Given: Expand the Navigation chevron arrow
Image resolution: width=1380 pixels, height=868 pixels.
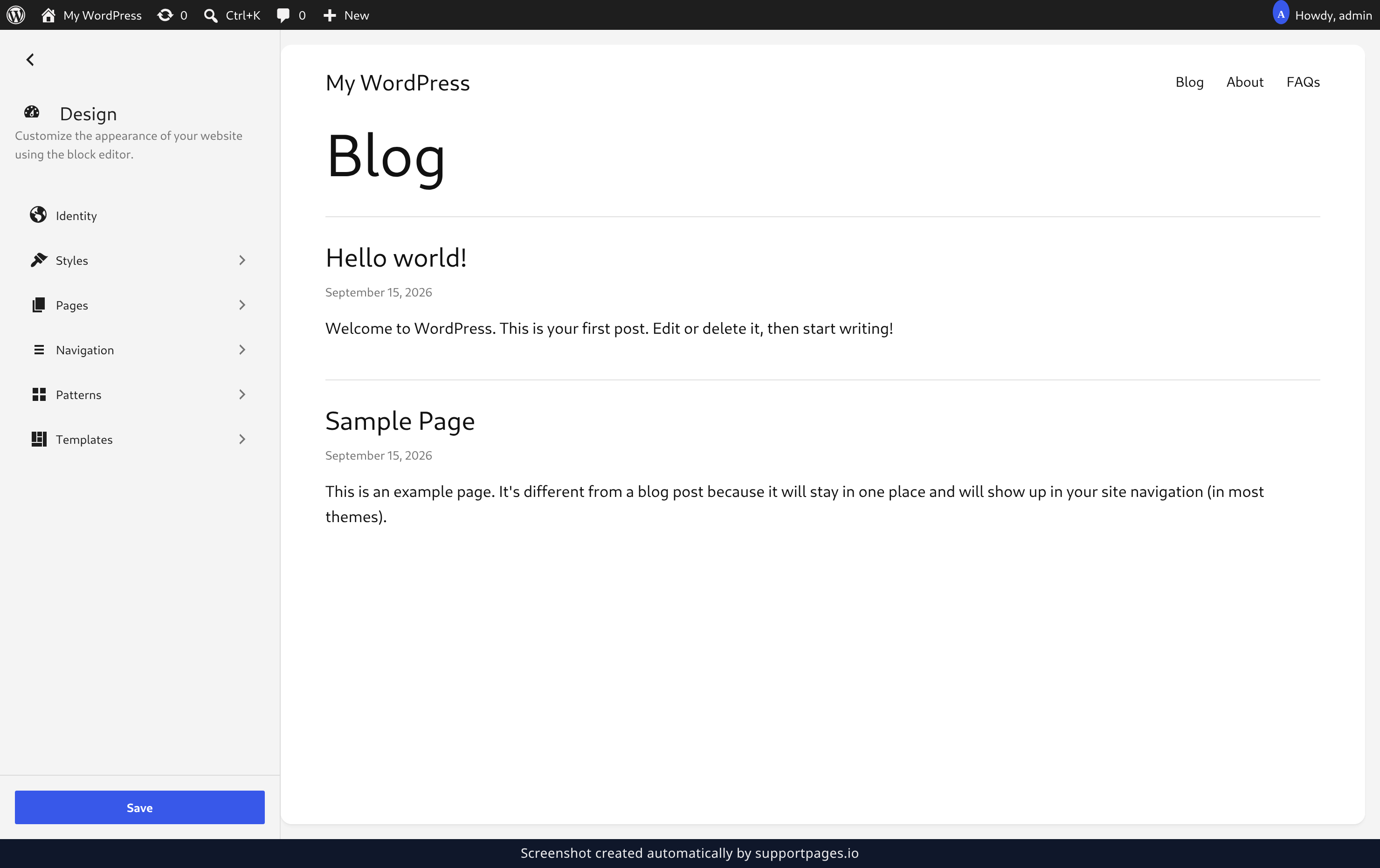Looking at the screenshot, I should coord(242,350).
